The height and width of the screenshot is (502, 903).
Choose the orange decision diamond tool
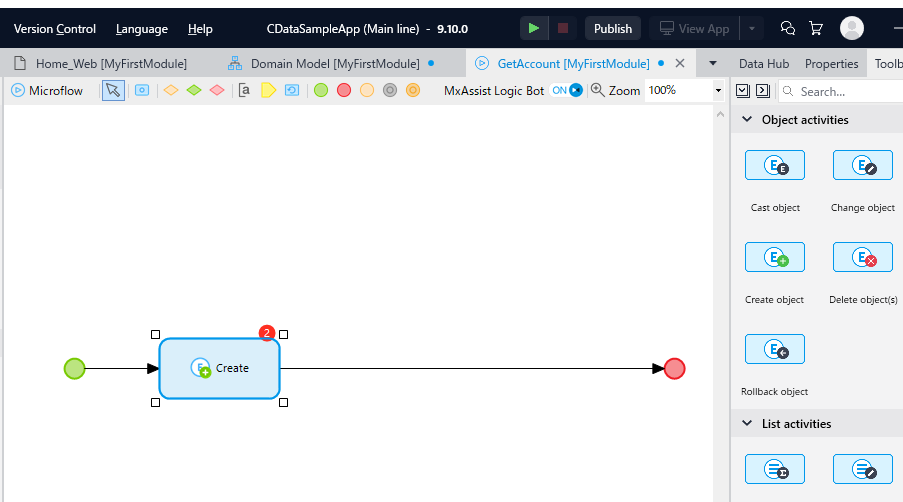coord(171,90)
